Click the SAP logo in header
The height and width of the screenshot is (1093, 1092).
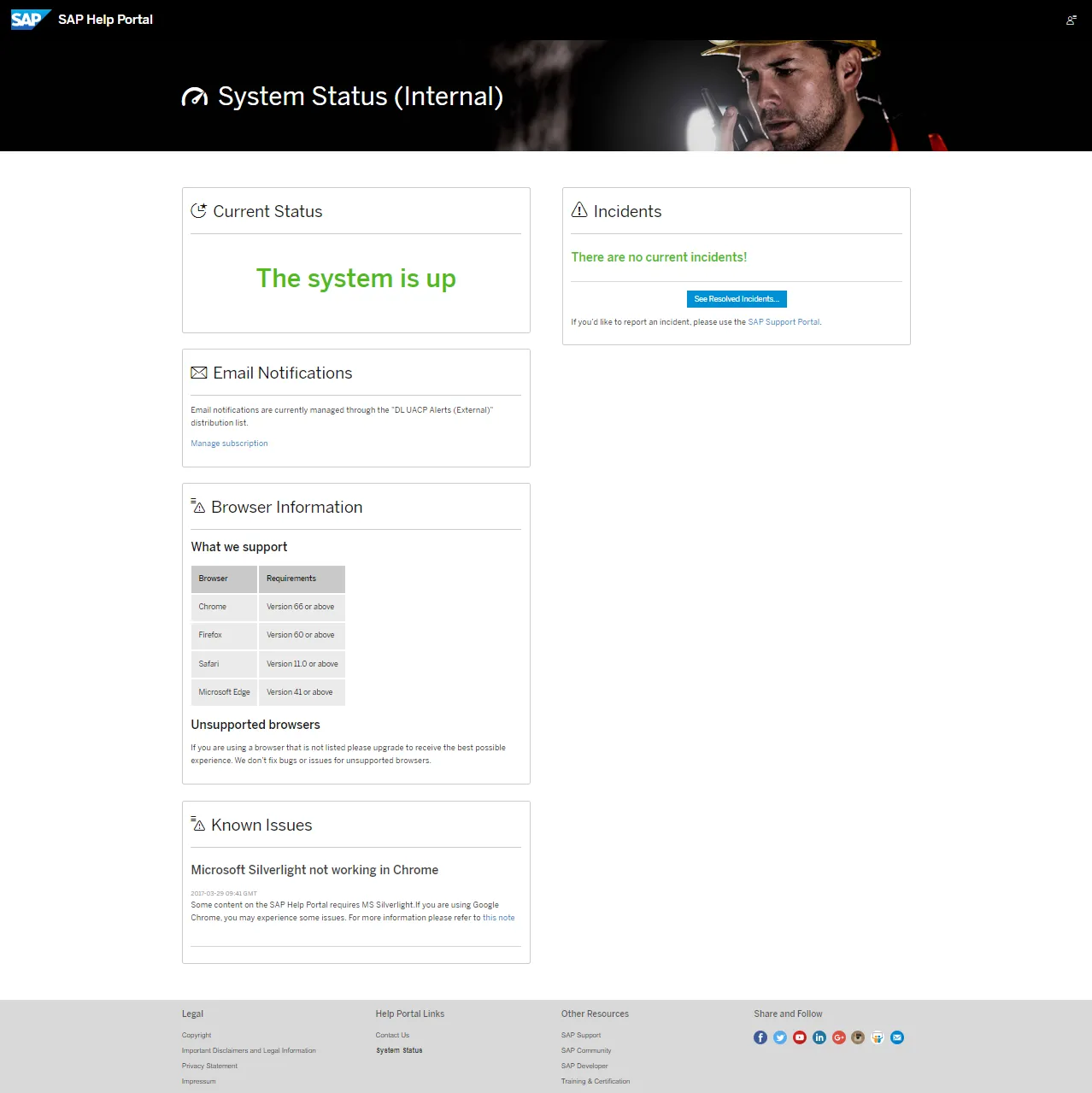tap(30, 20)
